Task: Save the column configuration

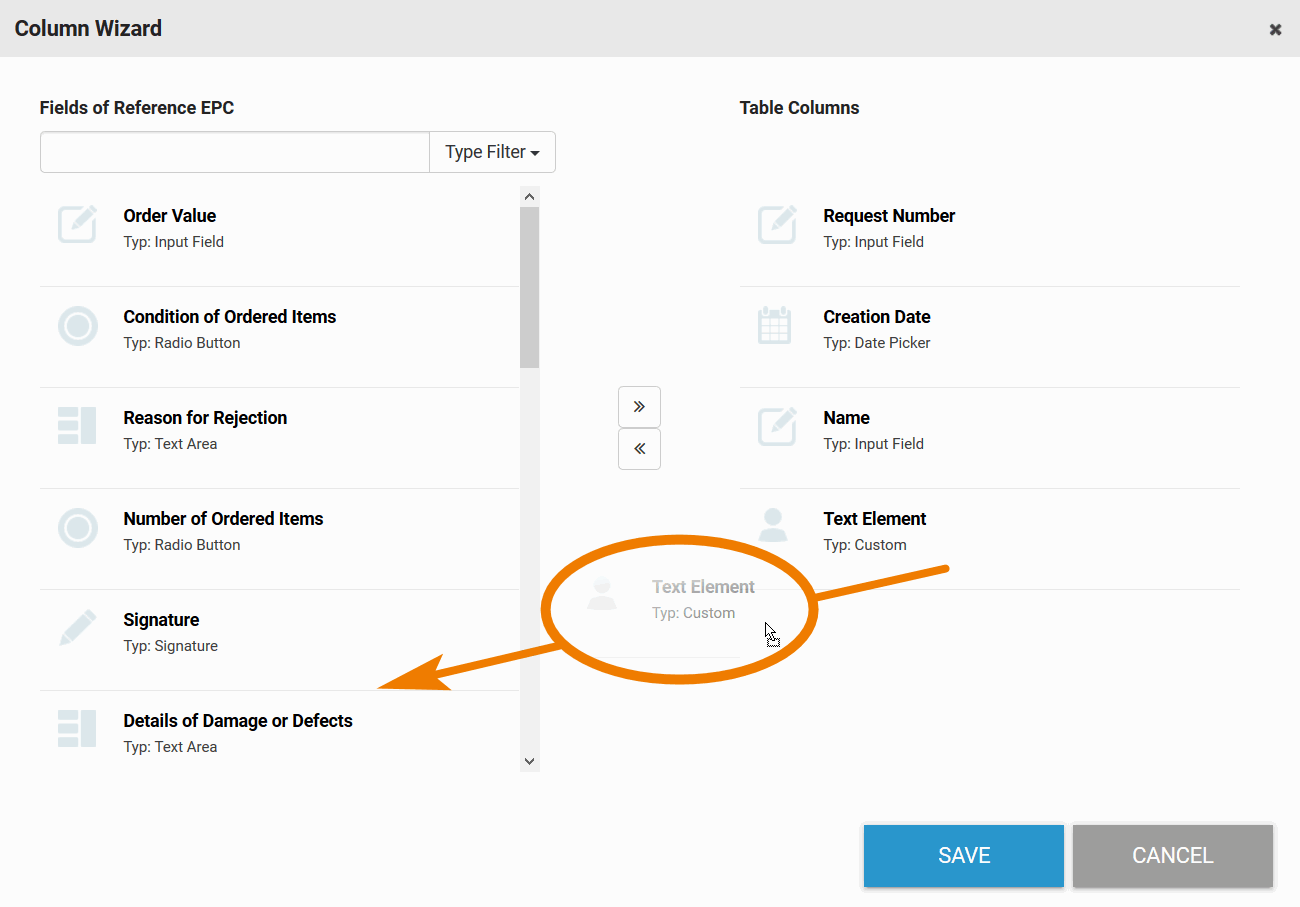Action: (x=963, y=855)
